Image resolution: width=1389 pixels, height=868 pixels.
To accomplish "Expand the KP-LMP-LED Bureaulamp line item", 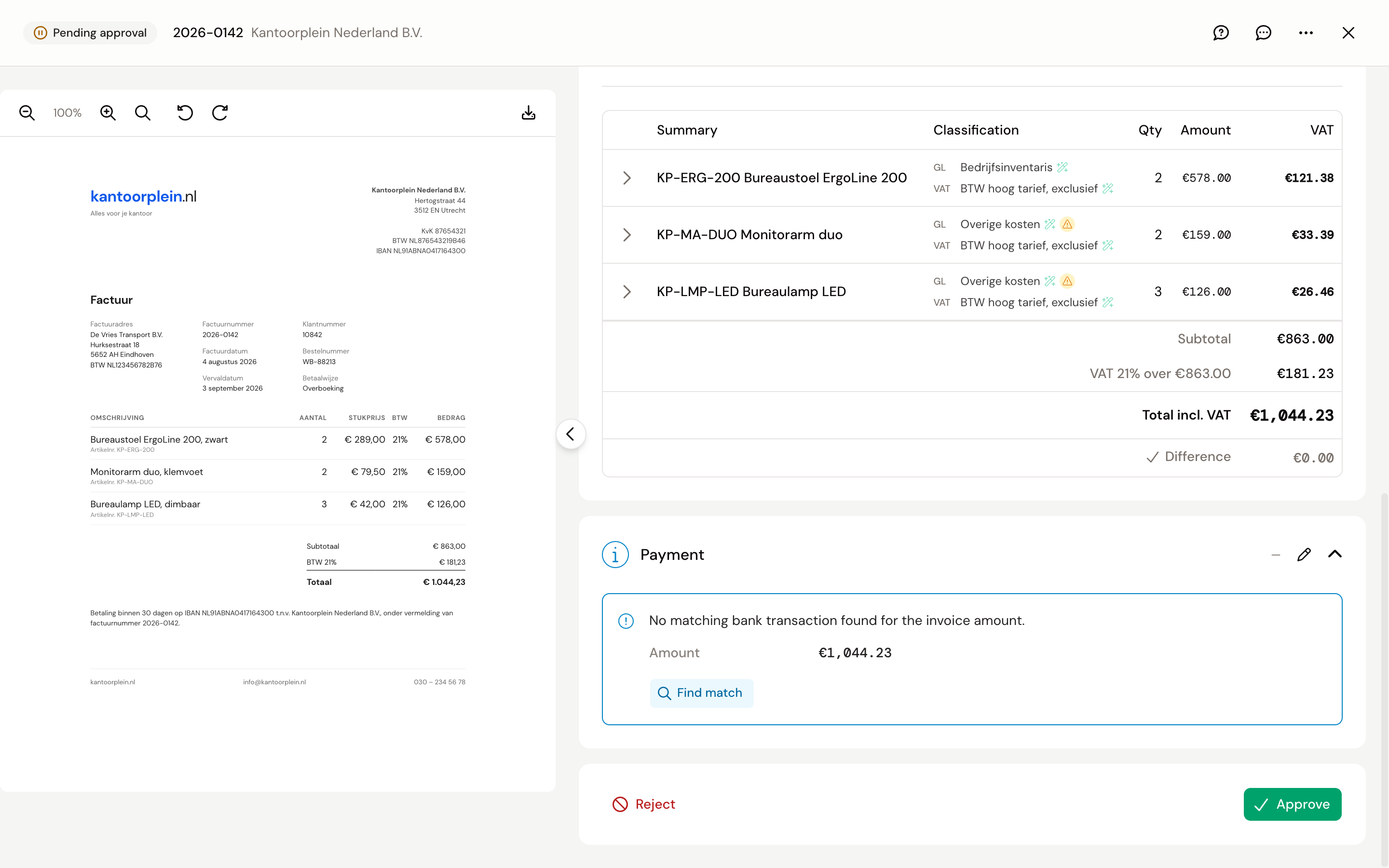I will click(x=627, y=292).
